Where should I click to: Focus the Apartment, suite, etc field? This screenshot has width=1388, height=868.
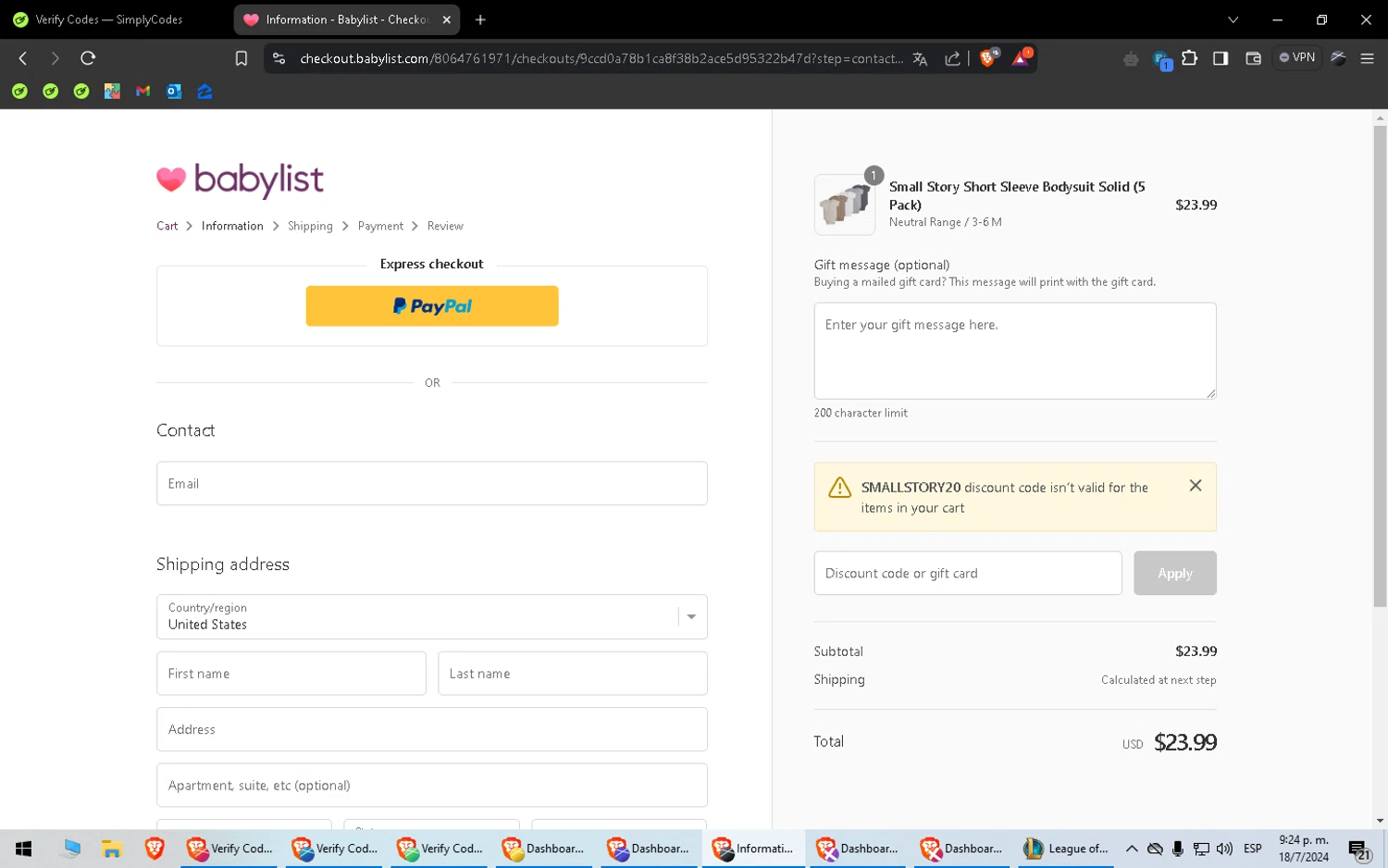pyautogui.click(x=432, y=786)
